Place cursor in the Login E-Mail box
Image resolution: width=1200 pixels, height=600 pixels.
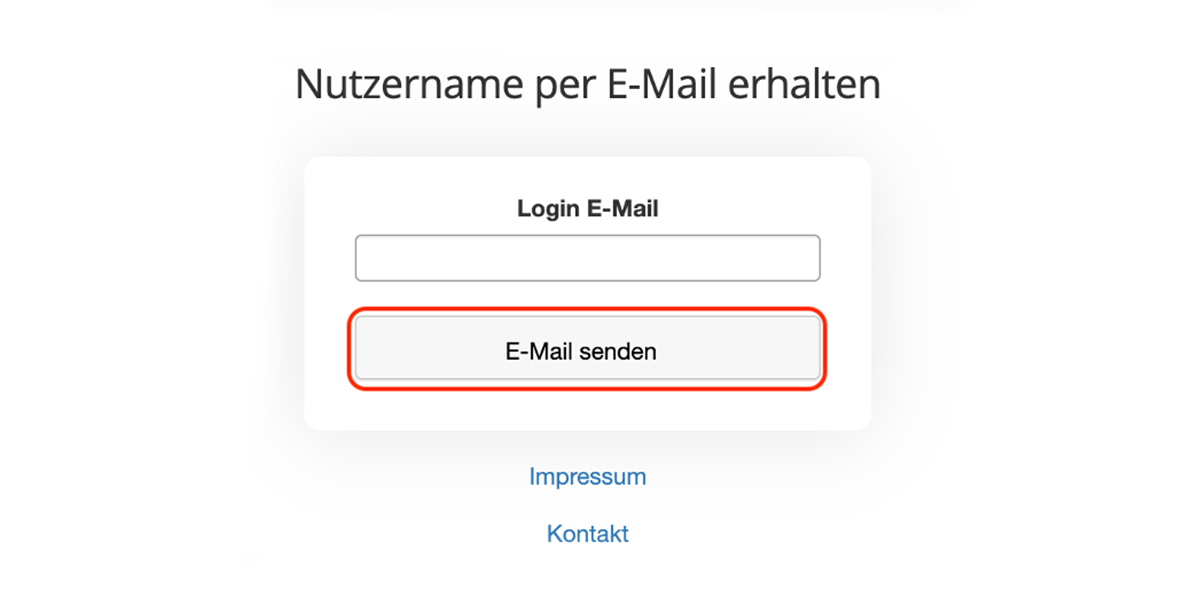[x=587, y=258]
